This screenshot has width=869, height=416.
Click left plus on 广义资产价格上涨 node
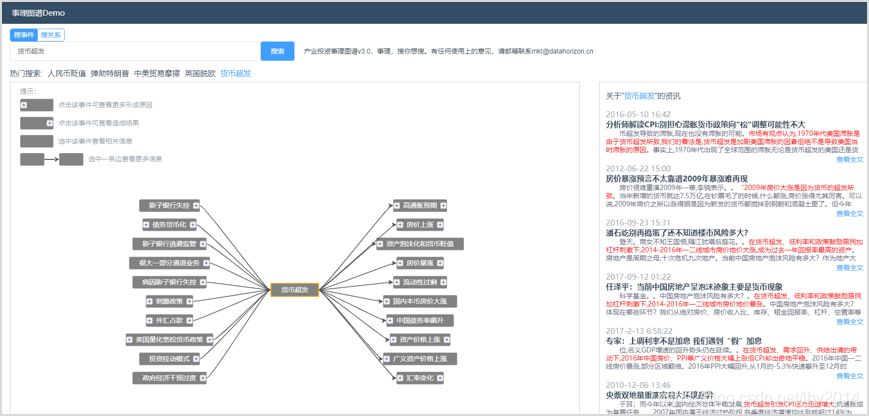(387, 358)
